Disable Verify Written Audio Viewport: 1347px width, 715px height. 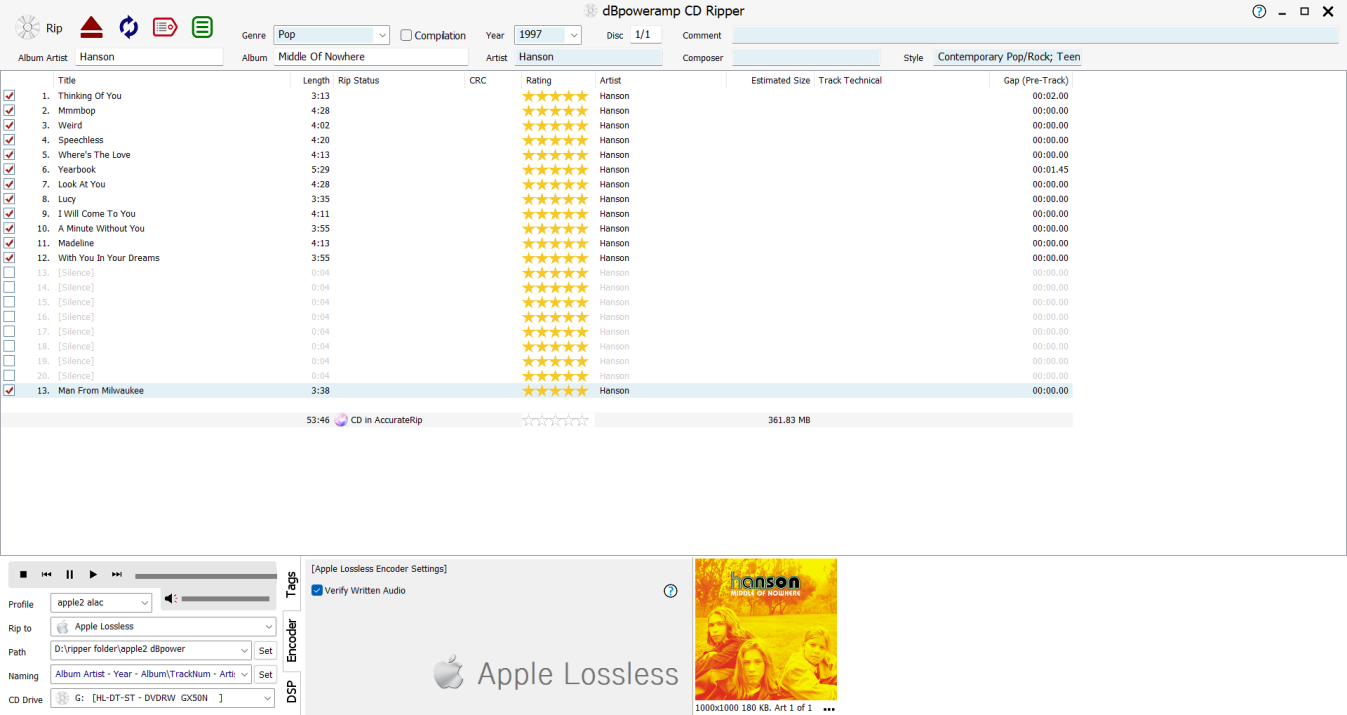coord(317,591)
